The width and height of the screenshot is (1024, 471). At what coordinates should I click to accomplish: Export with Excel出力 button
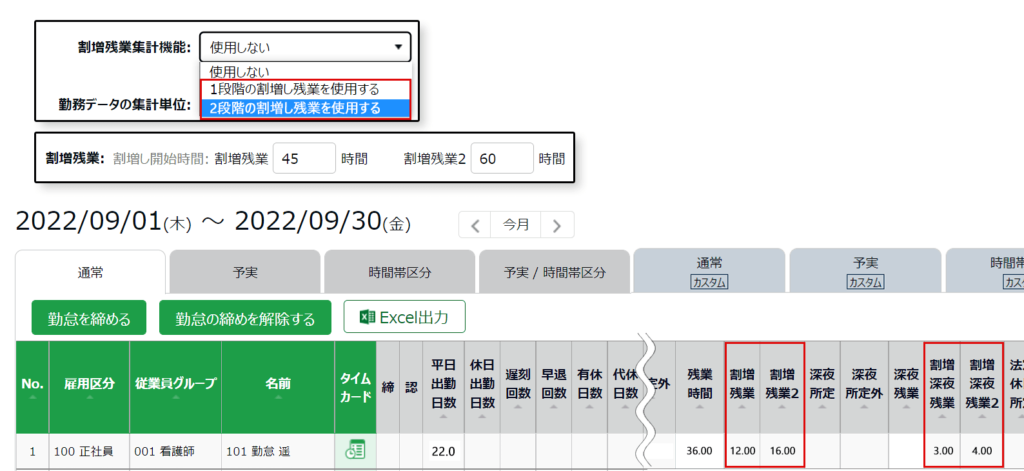point(404,318)
